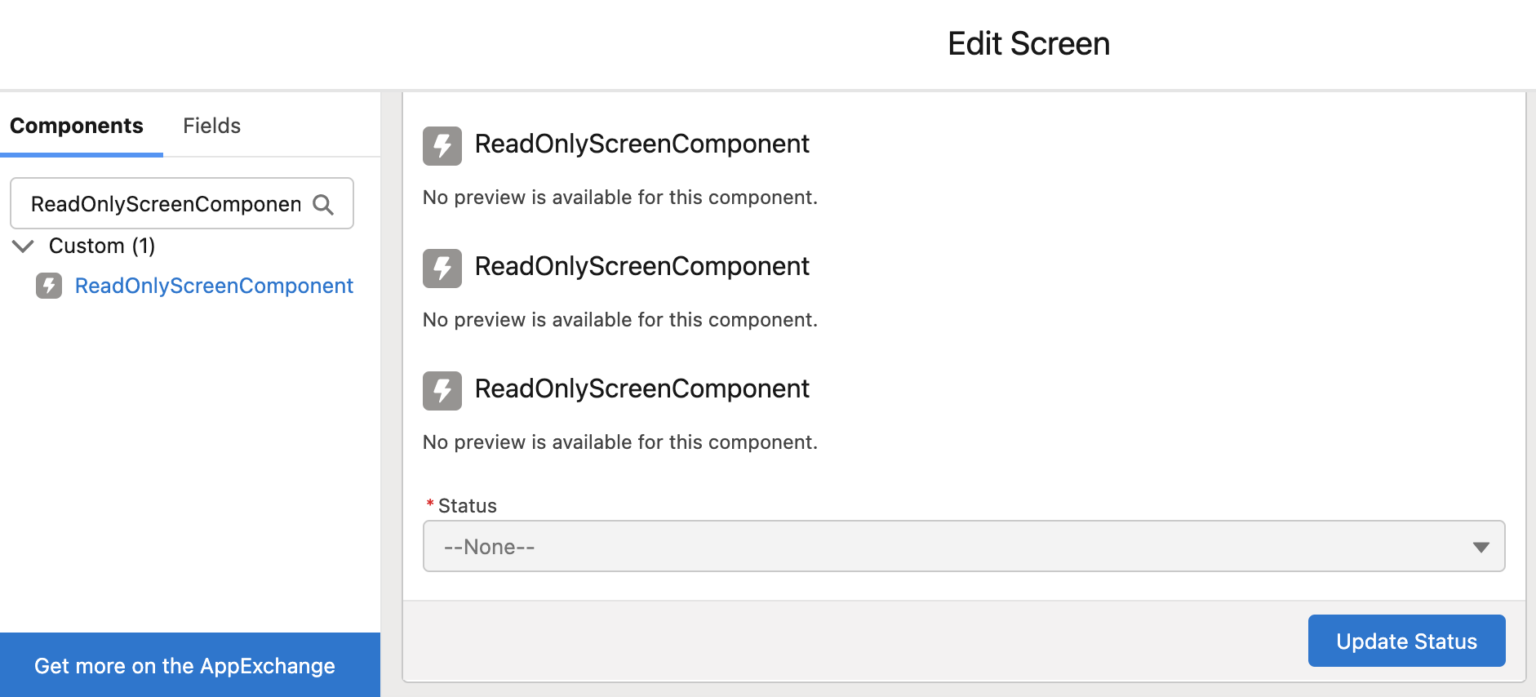Screen dimensions: 1536x697
Task: Select the first ReadOnlyScreenComponent heading on canvas
Action: point(642,143)
